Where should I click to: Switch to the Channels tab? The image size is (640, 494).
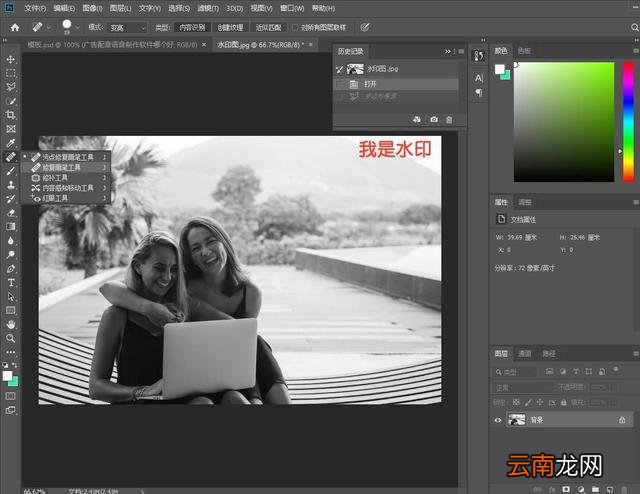tap(524, 354)
